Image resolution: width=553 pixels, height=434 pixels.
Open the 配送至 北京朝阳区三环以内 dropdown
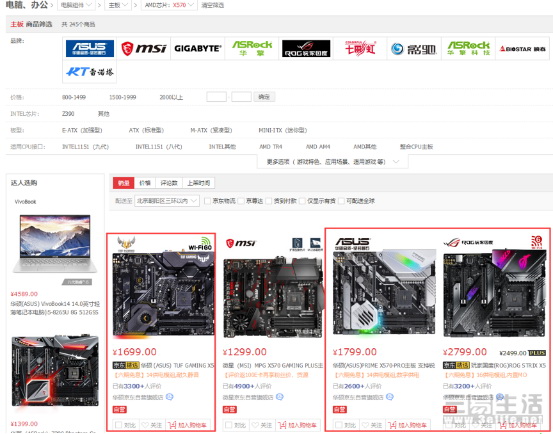pyautogui.click(x=167, y=201)
